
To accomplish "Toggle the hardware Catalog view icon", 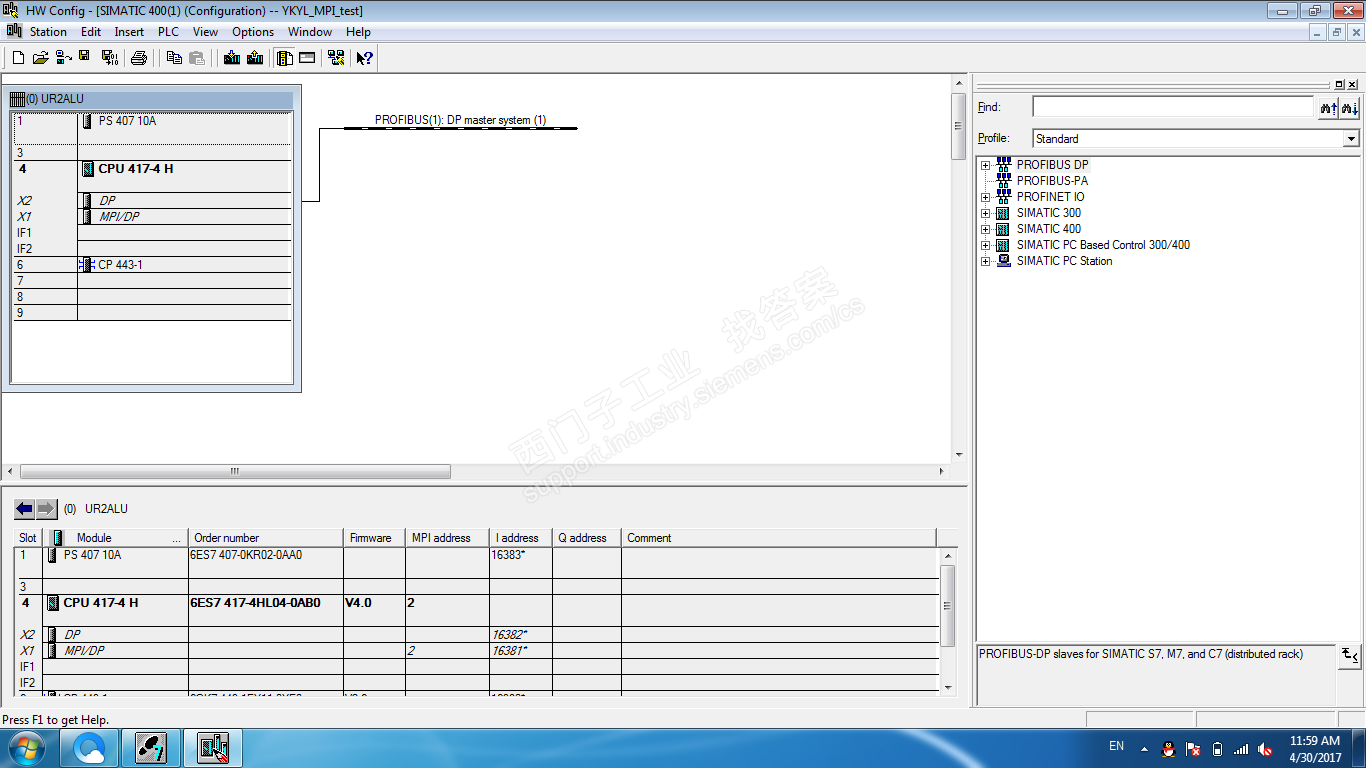I will (285, 58).
